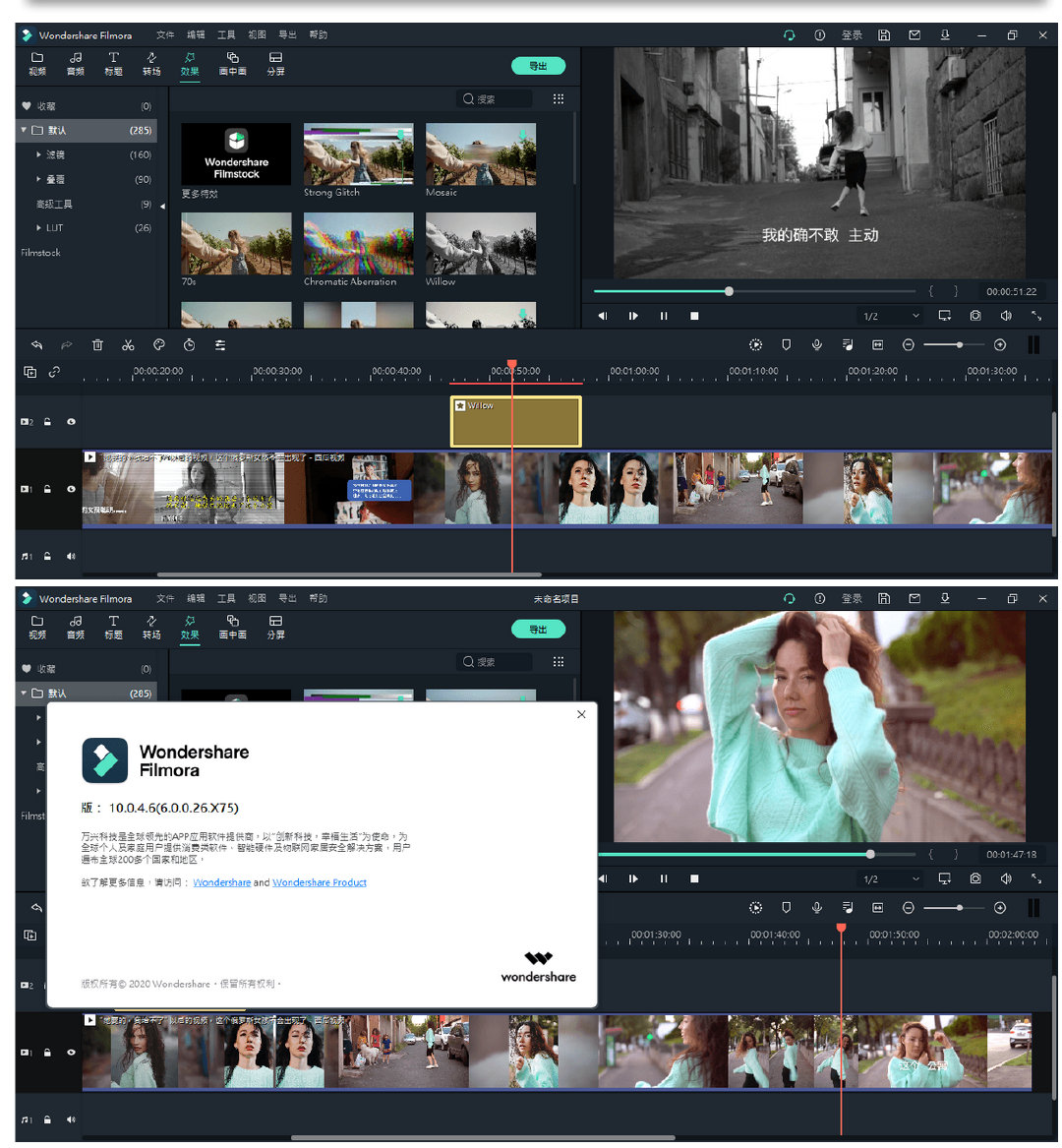
Task: Expand the 叠覆 (90) category arrow
Action: point(38,179)
